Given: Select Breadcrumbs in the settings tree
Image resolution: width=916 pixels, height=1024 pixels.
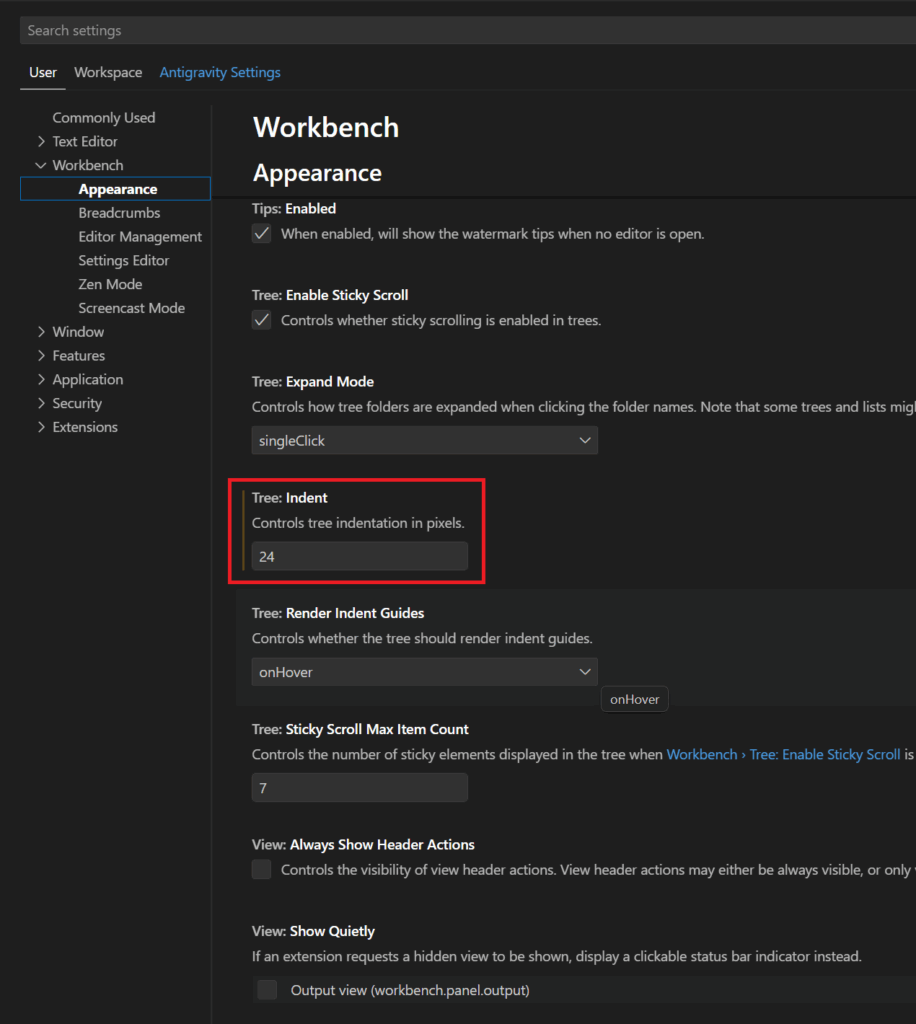Looking at the screenshot, I should pos(119,213).
